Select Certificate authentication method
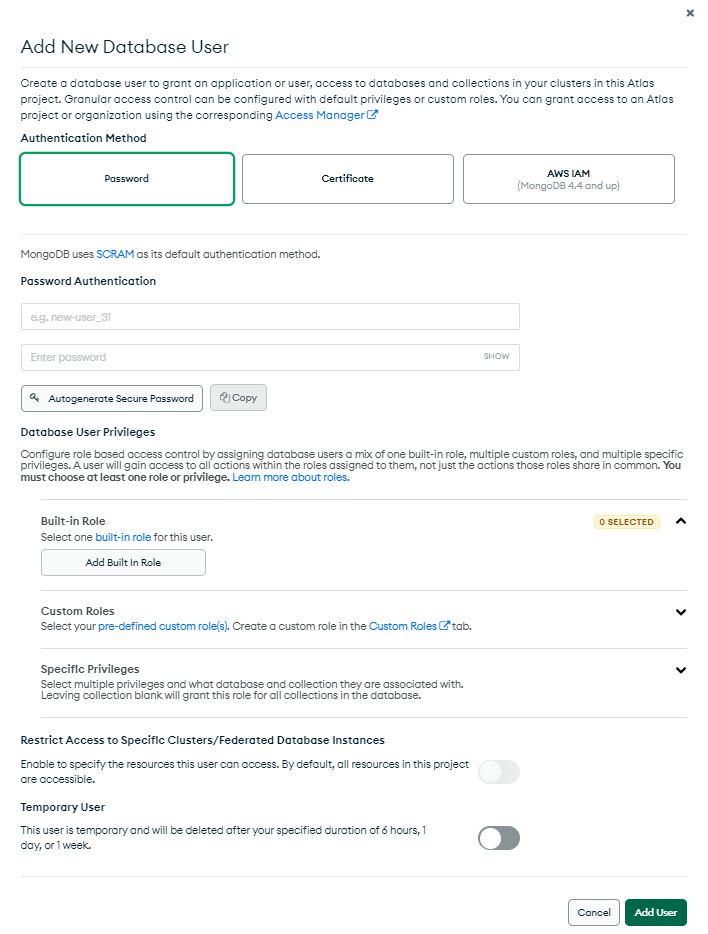This screenshot has width=708, height=934. 348,179
